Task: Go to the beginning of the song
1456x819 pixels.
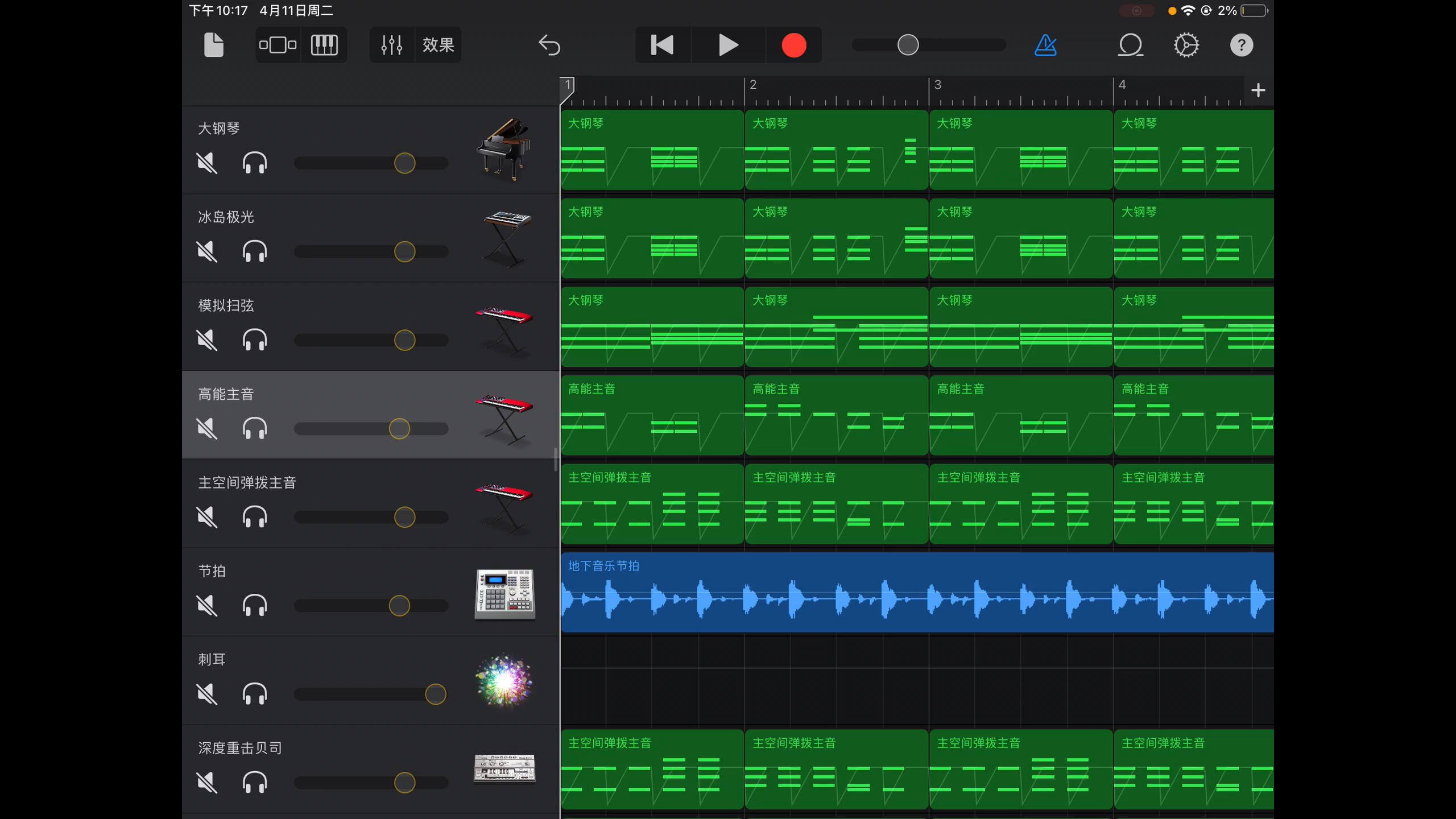Action: (x=662, y=45)
